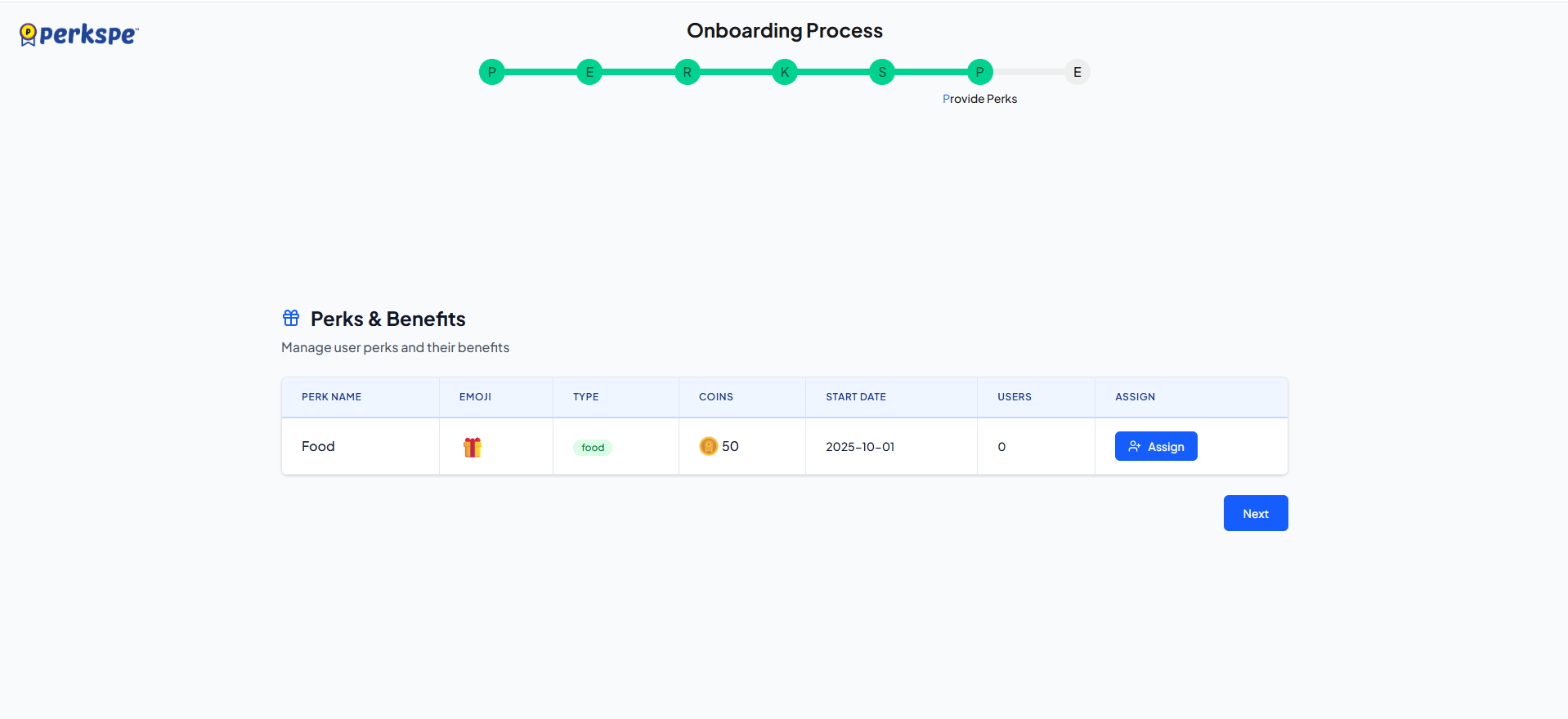Jump to the K step circle

[x=784, y=72]
